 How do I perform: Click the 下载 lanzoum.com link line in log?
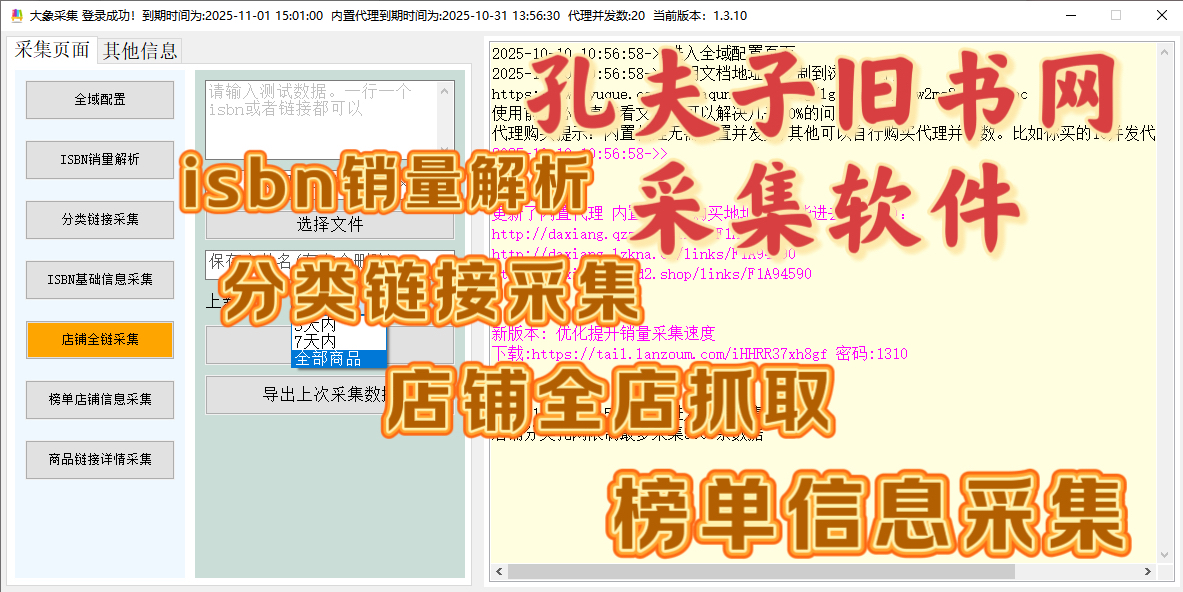[x=699, y=354]
